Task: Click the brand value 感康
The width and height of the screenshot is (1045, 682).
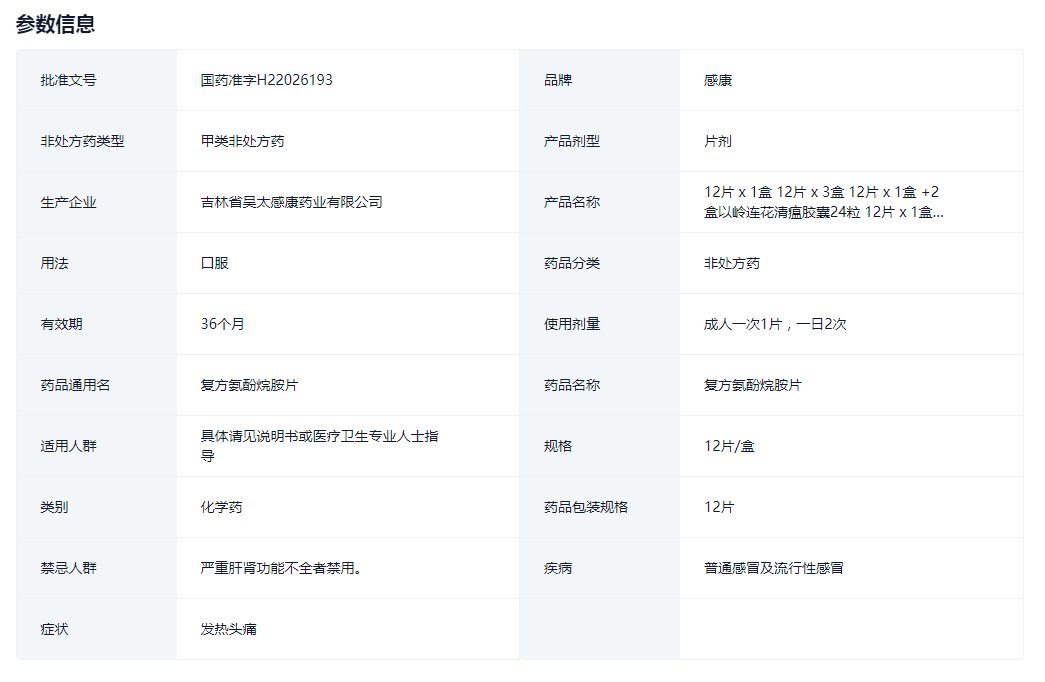Action: click(x=718, y=80)
